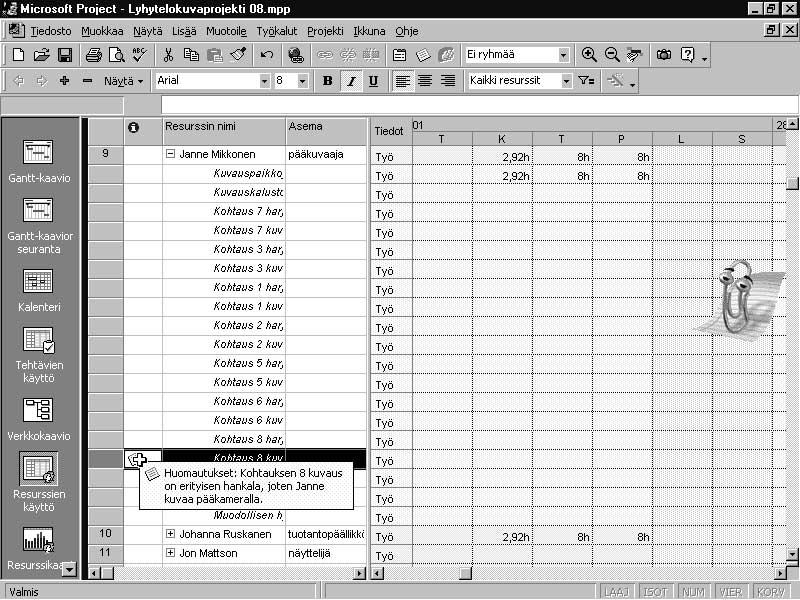800x600 pixels.
Task: Zoom out on the timescale
Action: click(x=612, y=55)
